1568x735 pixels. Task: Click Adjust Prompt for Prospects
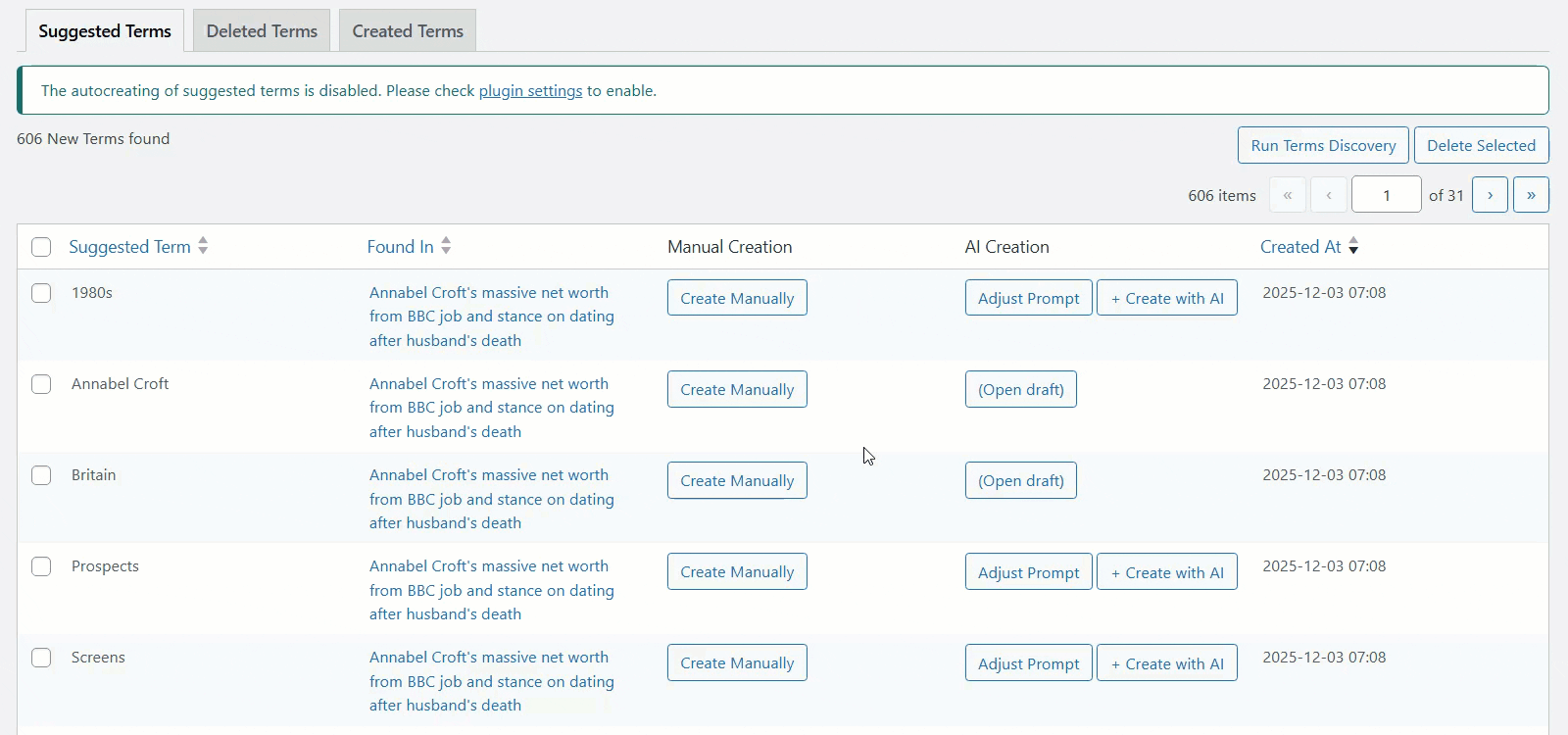(x=1028, y=571)
